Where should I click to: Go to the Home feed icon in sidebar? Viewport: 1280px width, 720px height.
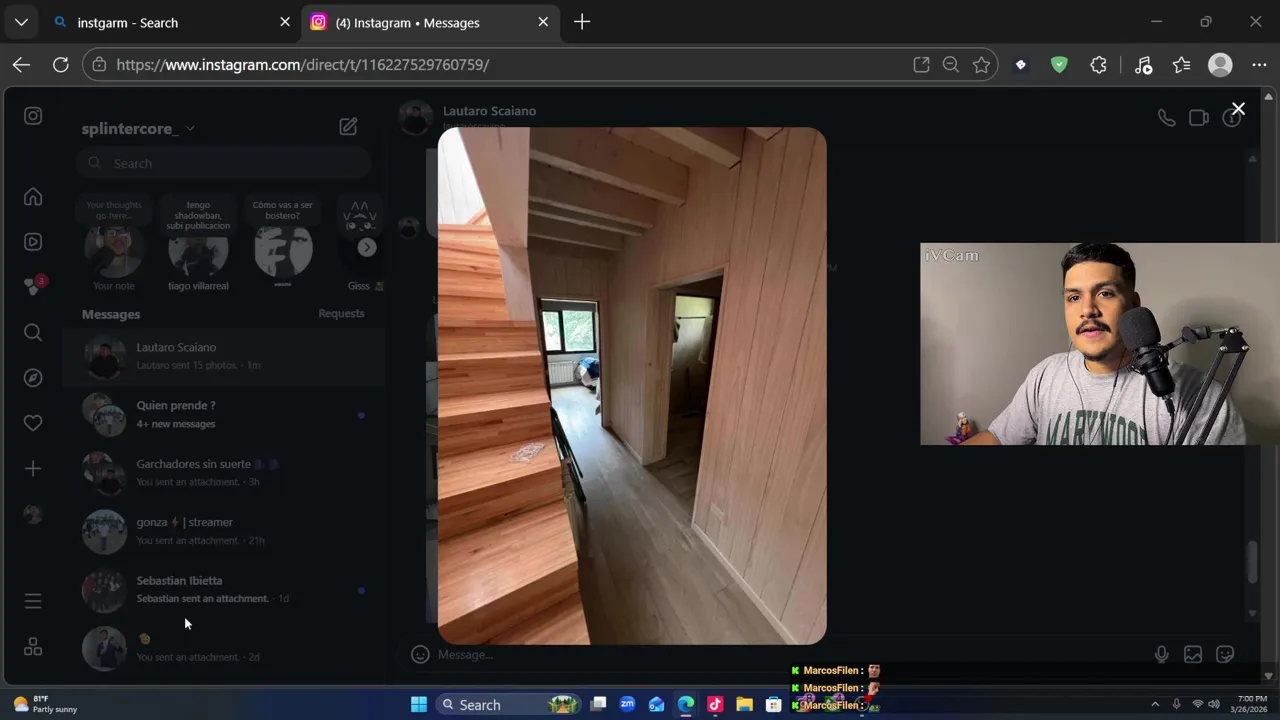coord(33,197)
